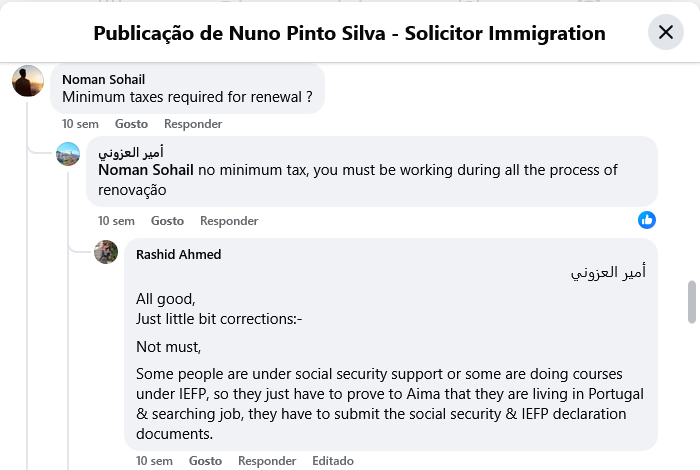700x470 pixels.
Task: Click the Noman Sohail mention in reply
Action: tap(146, 170)
